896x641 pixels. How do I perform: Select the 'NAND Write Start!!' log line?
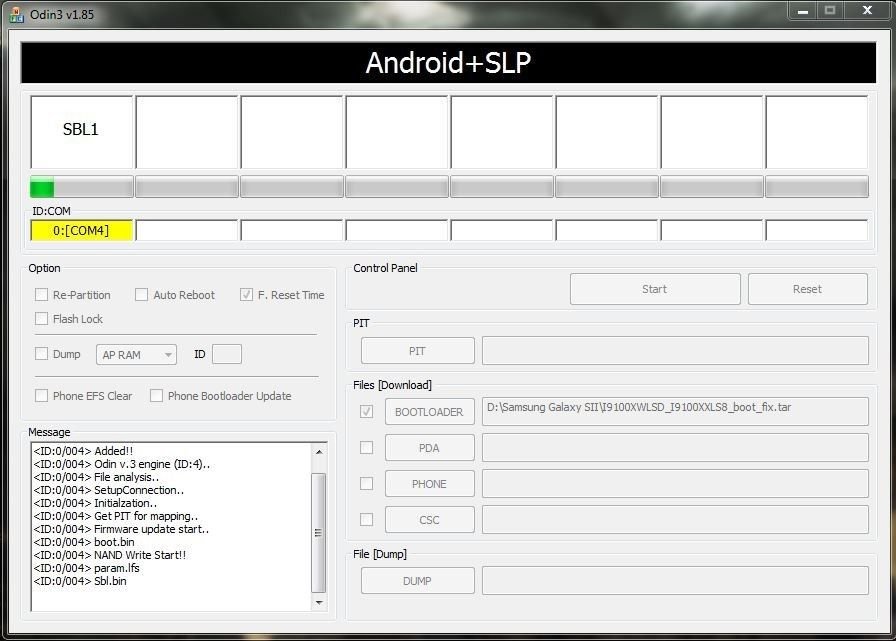[x=110, y=555]
